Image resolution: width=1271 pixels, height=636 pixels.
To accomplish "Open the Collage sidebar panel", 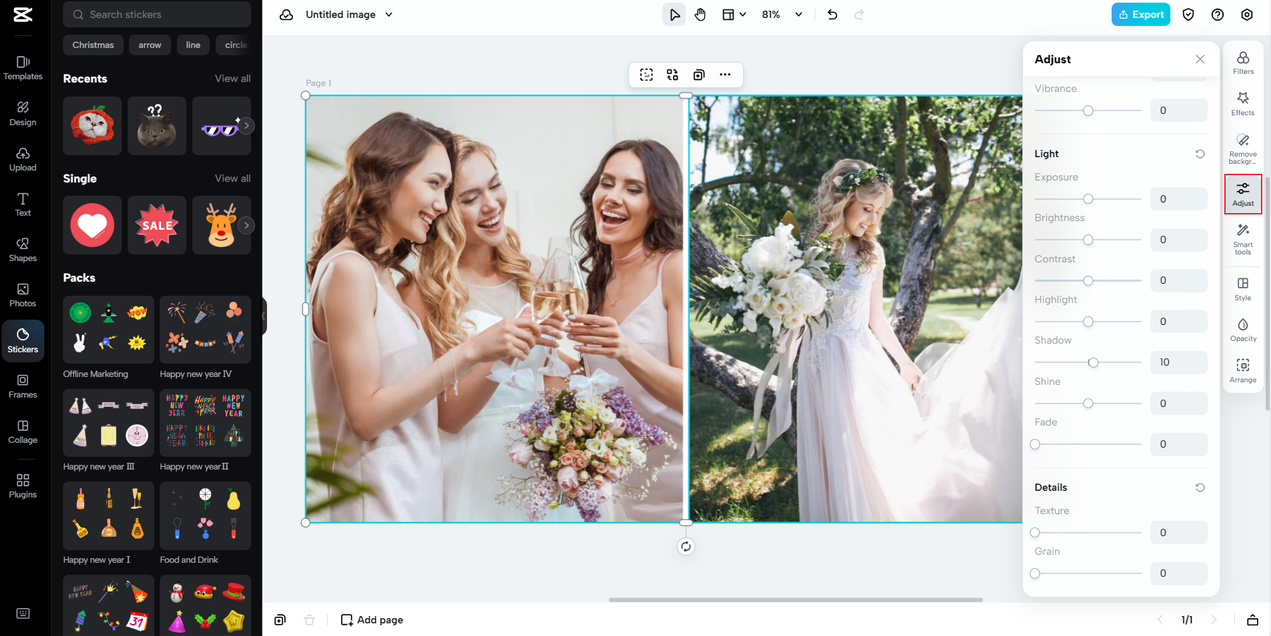I will 23,431.
